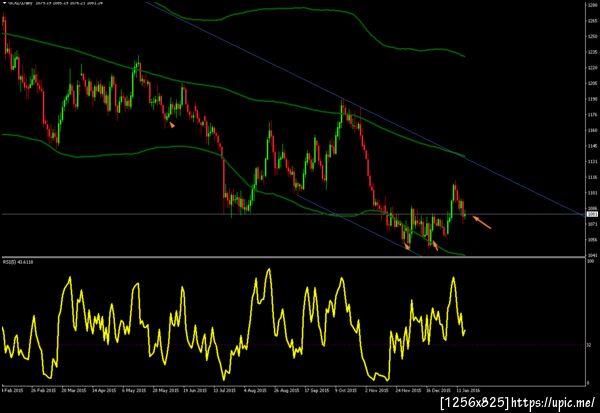The height and width of the screenshot is (413, 600).
Task: Click the RSI 32 level label
Action: [590, 345]
